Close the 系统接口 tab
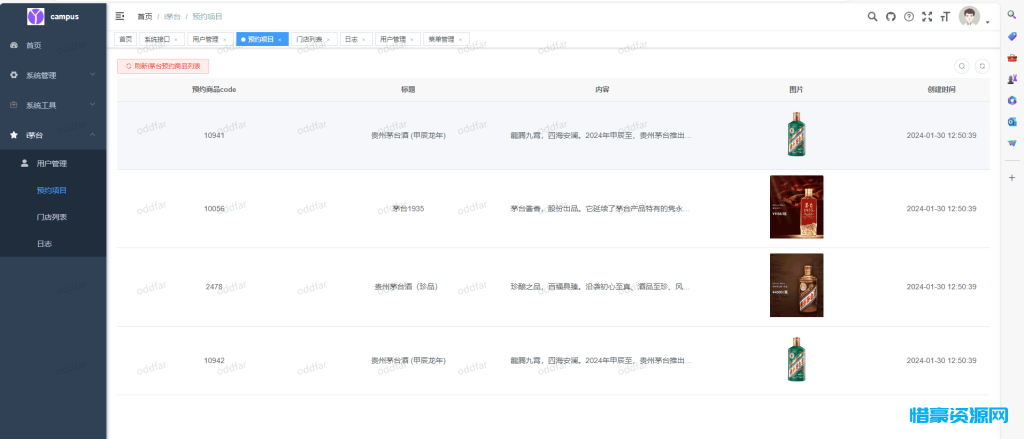 (176, 40)
